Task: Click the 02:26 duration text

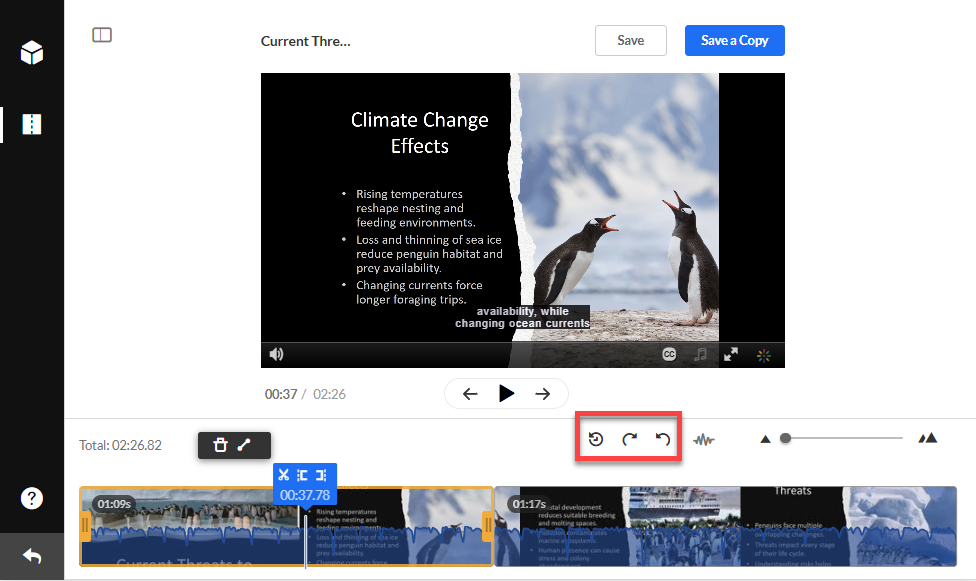Action: pos(329,394)
